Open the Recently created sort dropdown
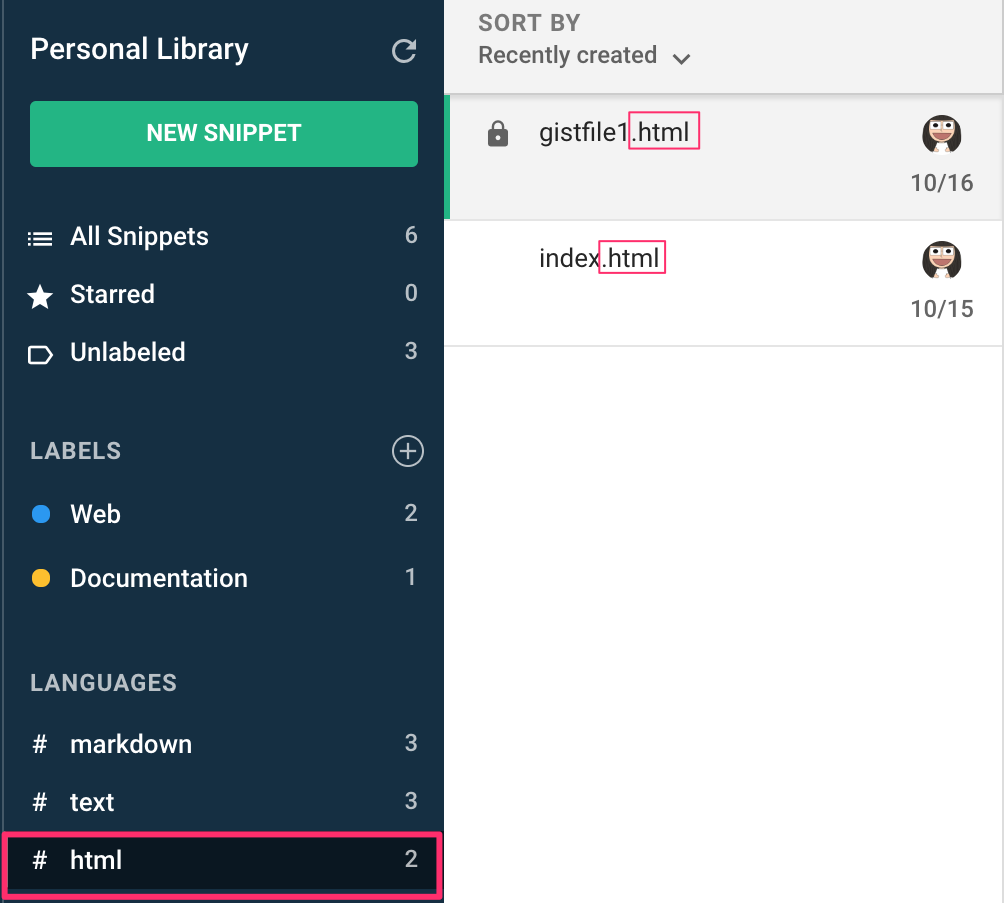This screenshot has height=903, width=1004. (x=568, y=56)
